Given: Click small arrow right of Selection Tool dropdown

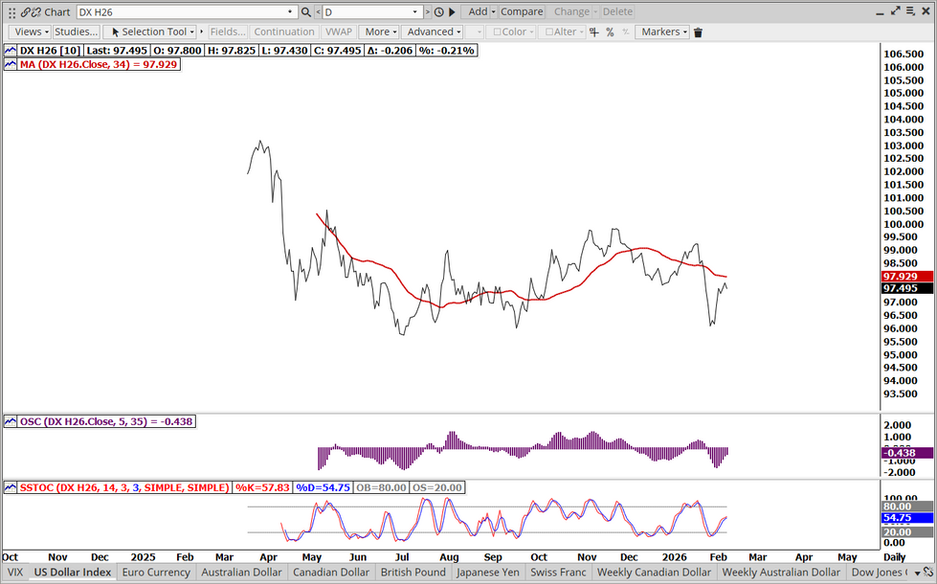Looking at the screenshot, I should click(x=202, y=32).
